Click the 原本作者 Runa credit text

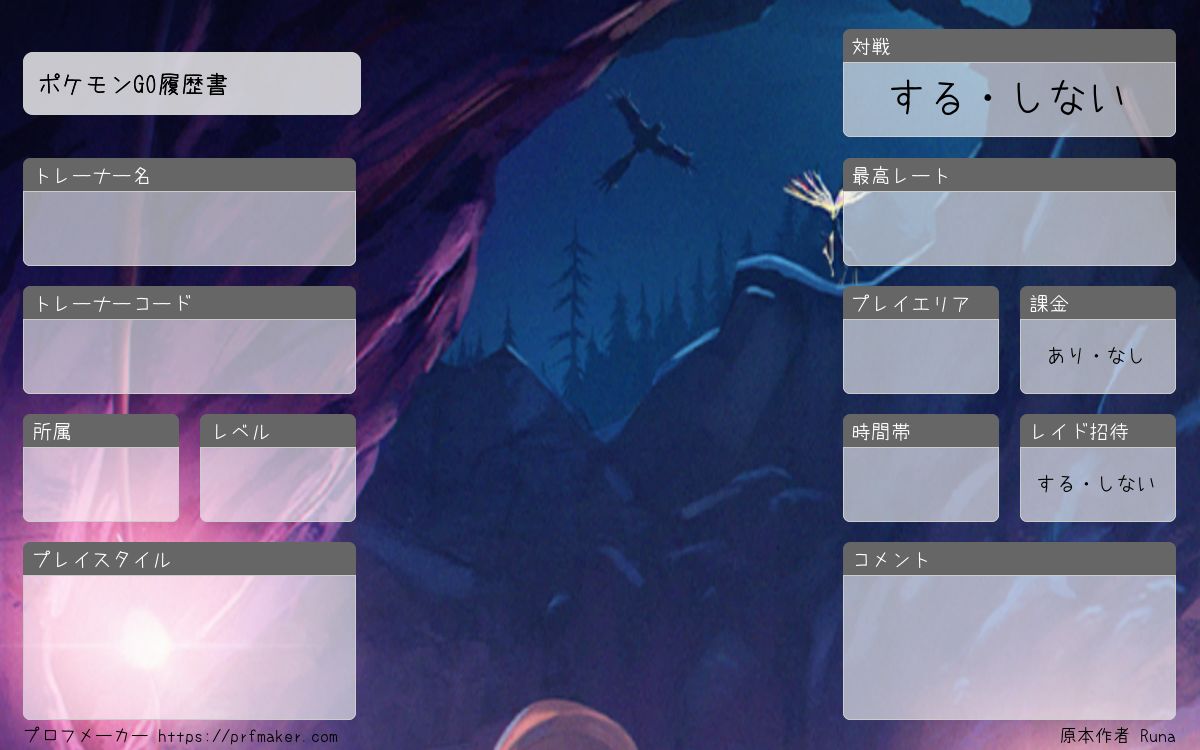coord(1117,736)
